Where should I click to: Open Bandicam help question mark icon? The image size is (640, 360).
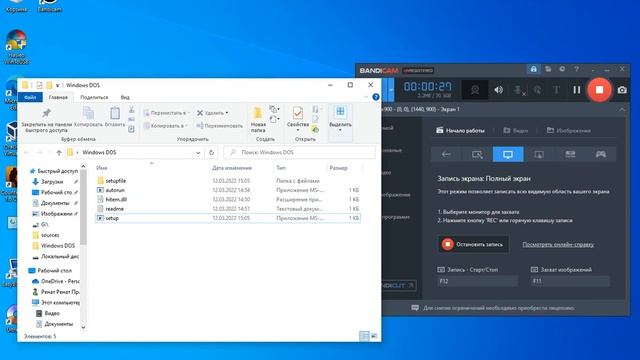point(576,69)
